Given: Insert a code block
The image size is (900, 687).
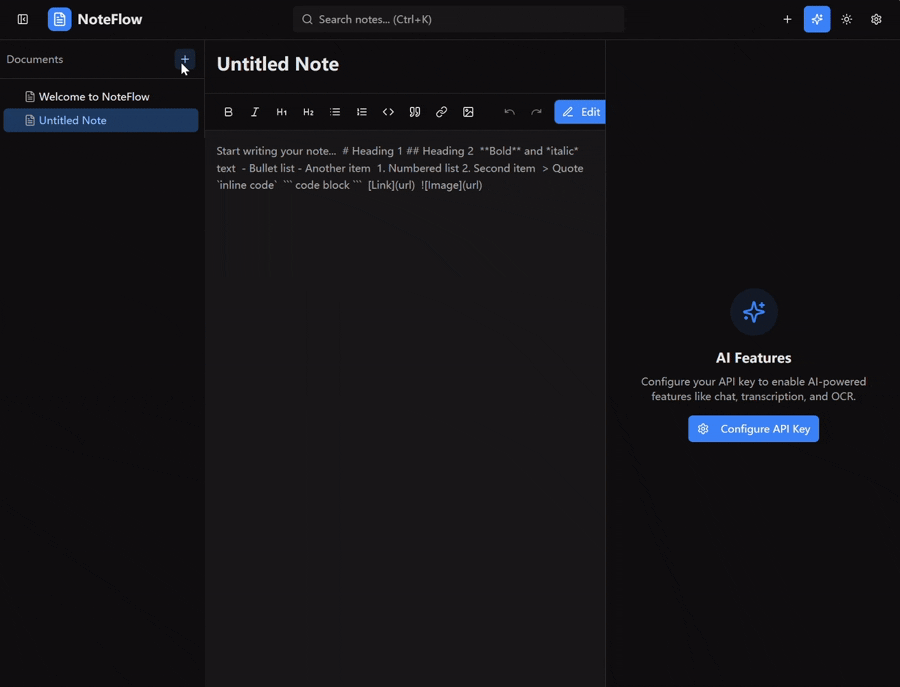Looking at the screenshot, I should [388, 112].
